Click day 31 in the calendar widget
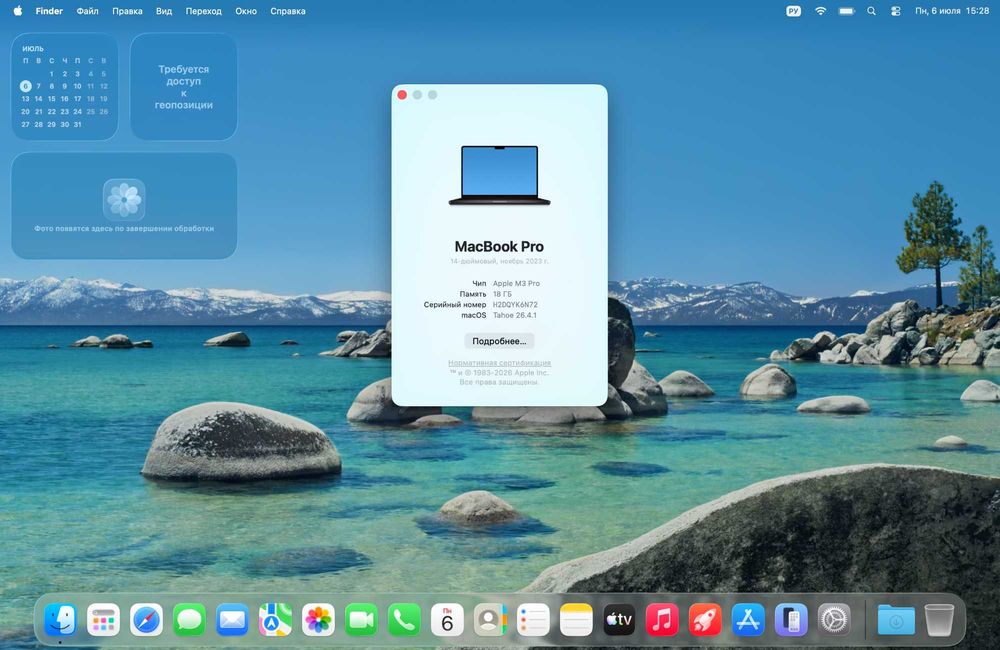 point(78,124)
